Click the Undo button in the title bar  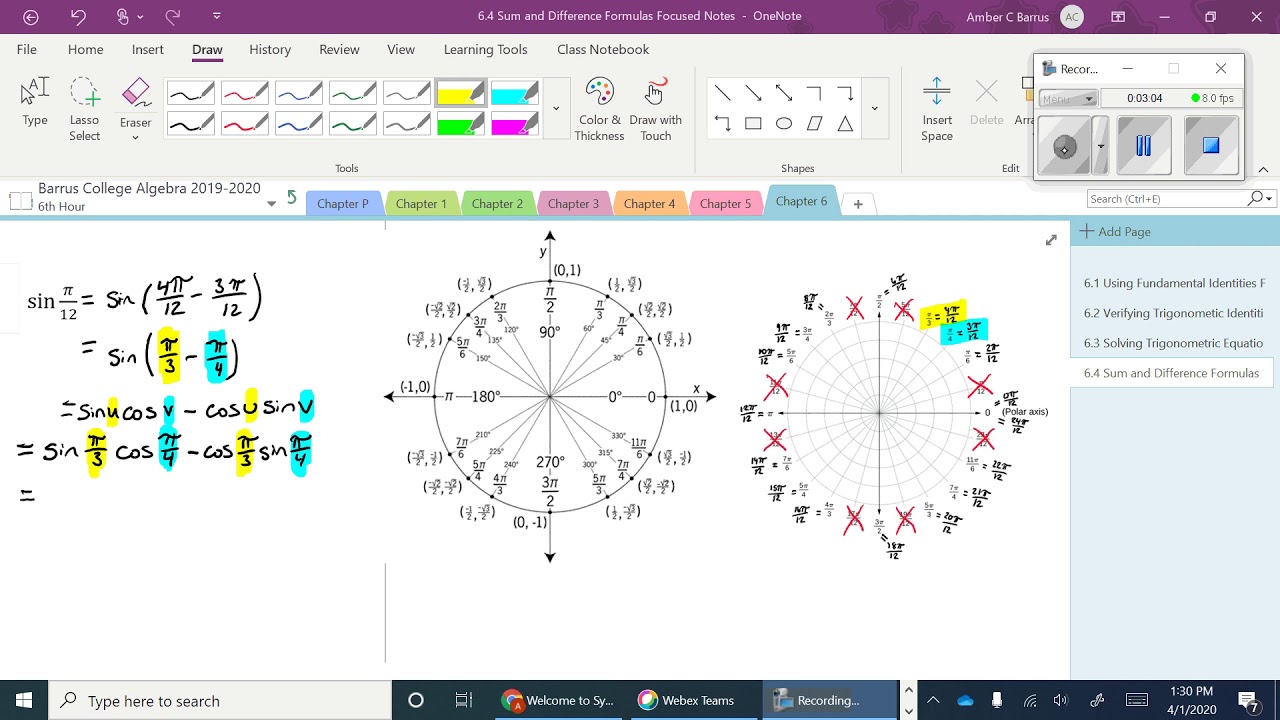(x=78, y=17)
